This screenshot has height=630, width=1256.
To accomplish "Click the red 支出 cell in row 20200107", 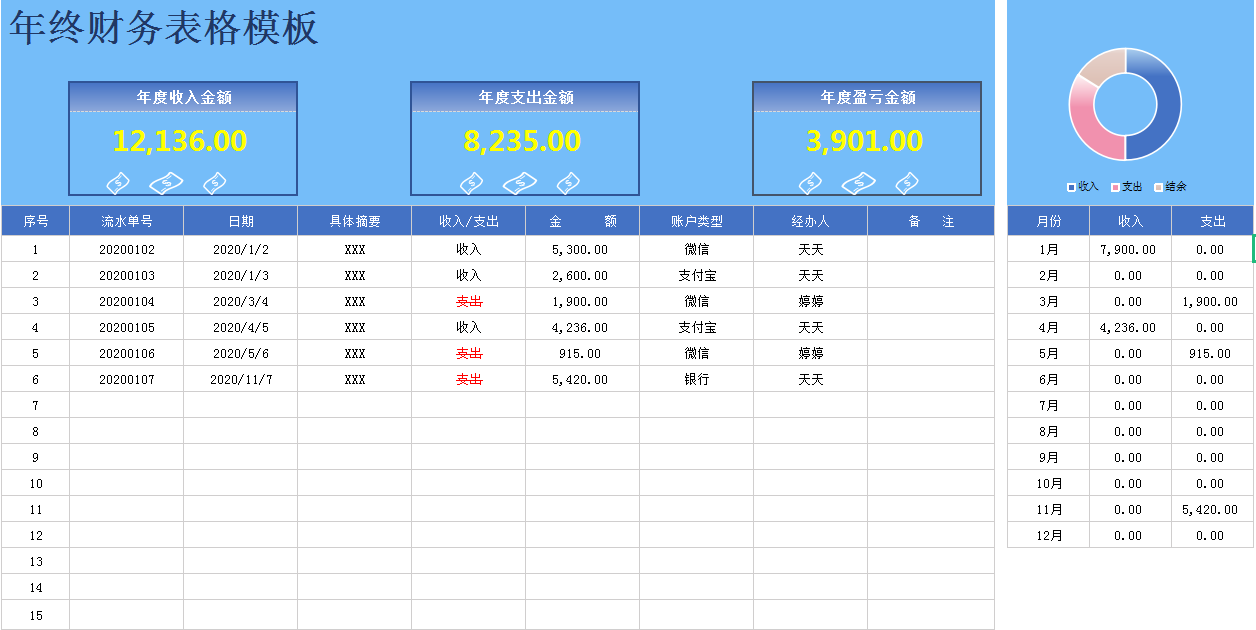I will coord(469,379).
